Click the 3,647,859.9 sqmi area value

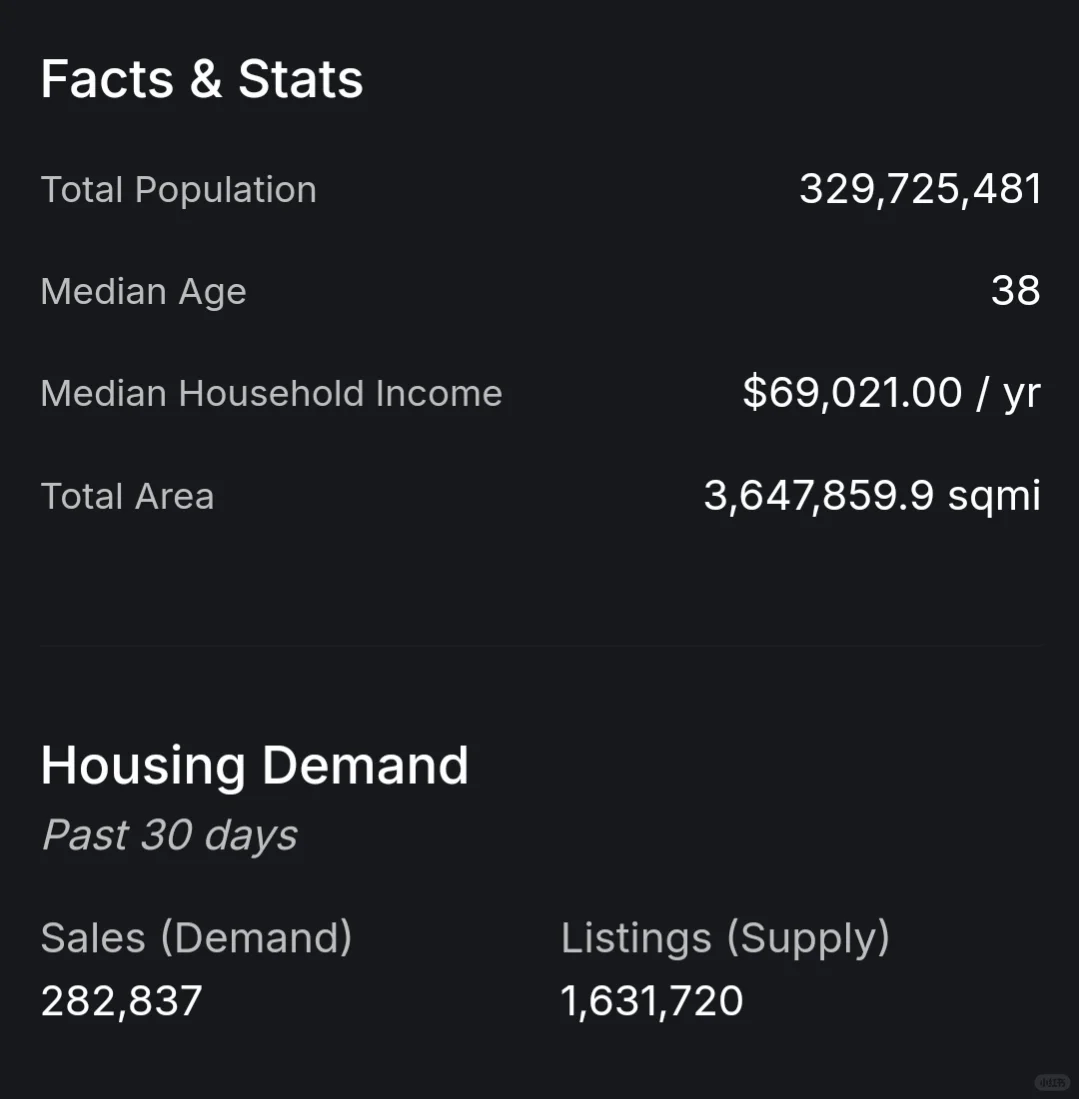[x=872, y=496]
